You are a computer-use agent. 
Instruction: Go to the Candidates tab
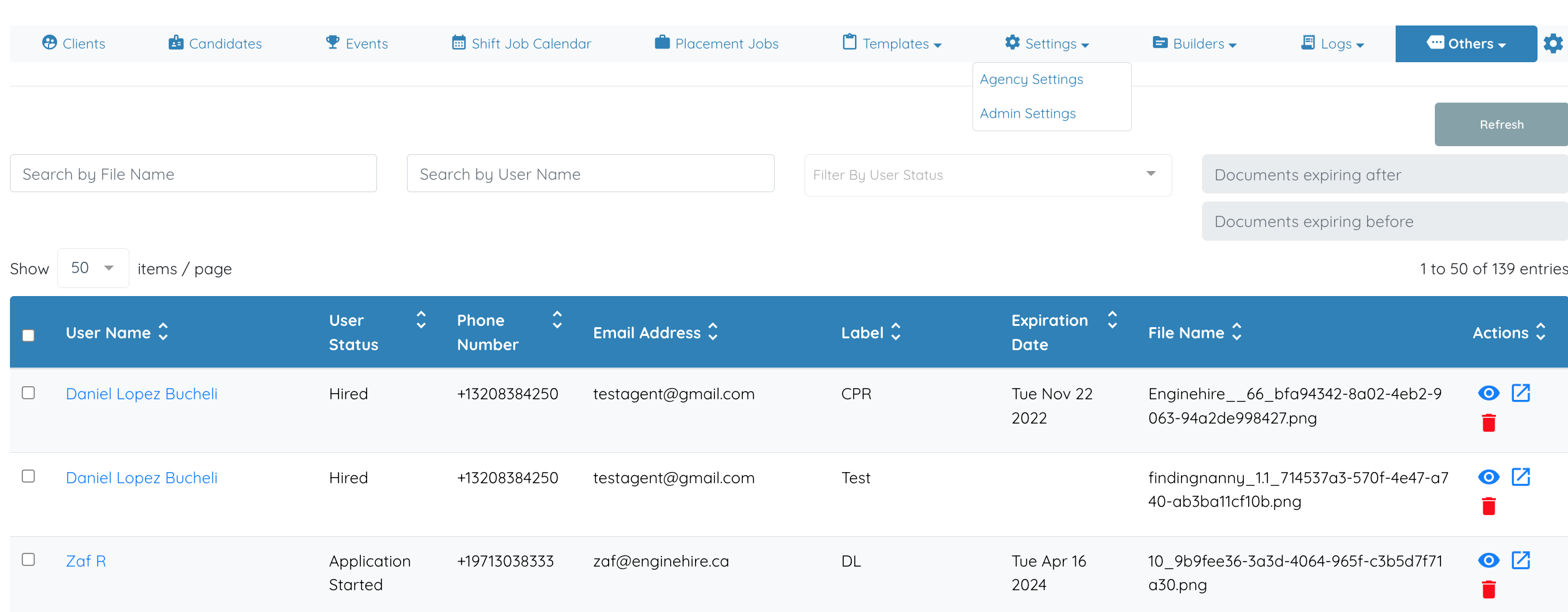tap(215, 44)
